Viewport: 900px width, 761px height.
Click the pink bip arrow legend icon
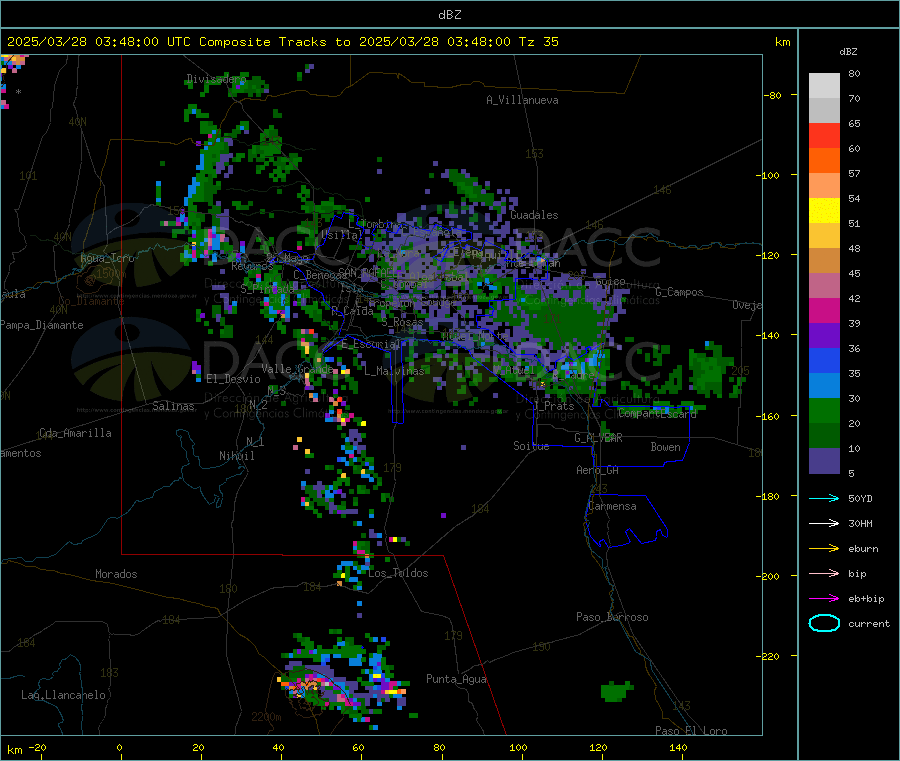tap(824, 573)
